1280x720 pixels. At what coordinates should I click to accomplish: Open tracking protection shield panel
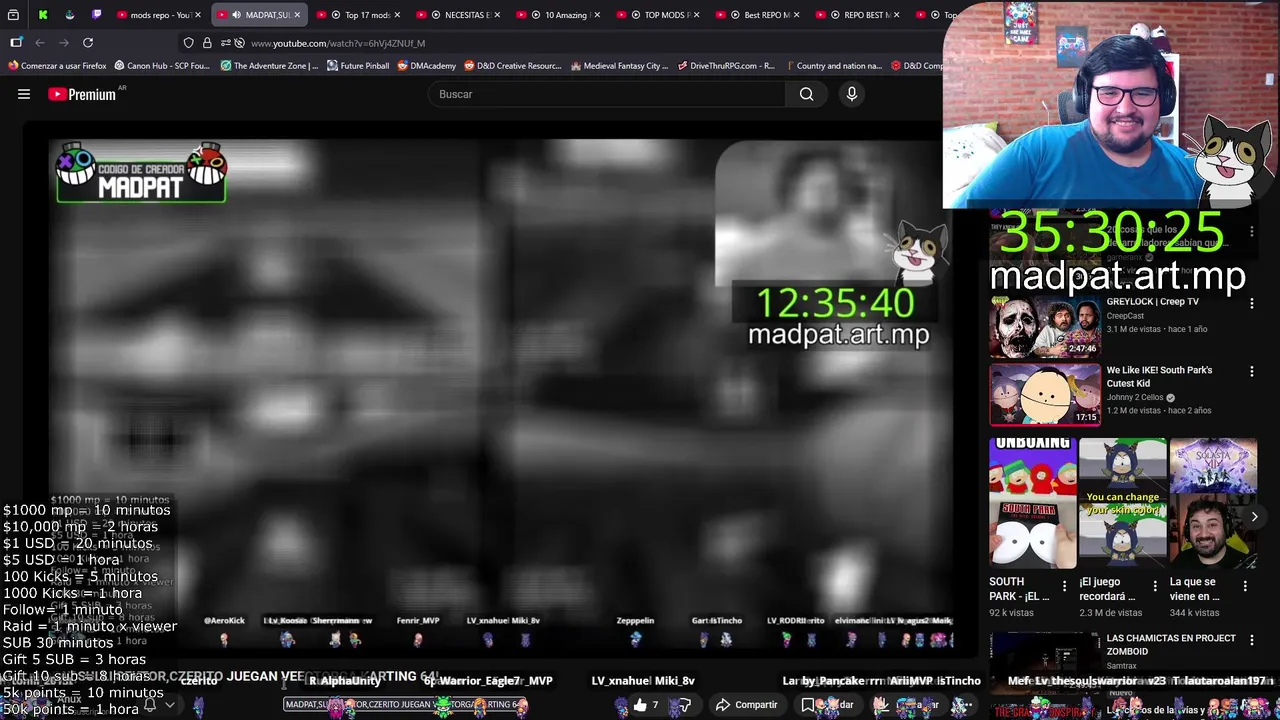coord(188,43)
